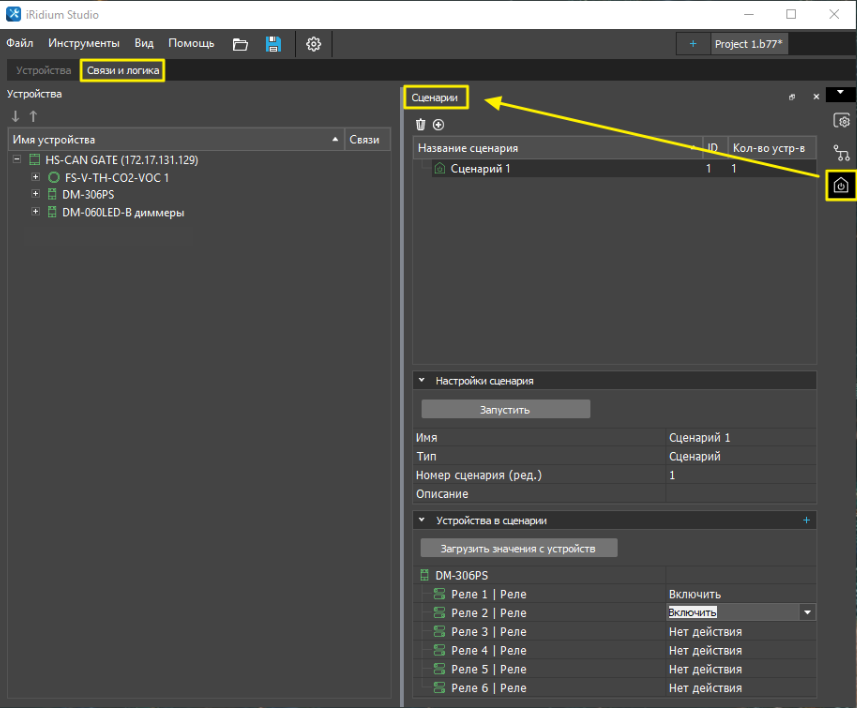Open the scenarios panel sidebar icon
Screen dimensions: 857x708
pos(841,185)
